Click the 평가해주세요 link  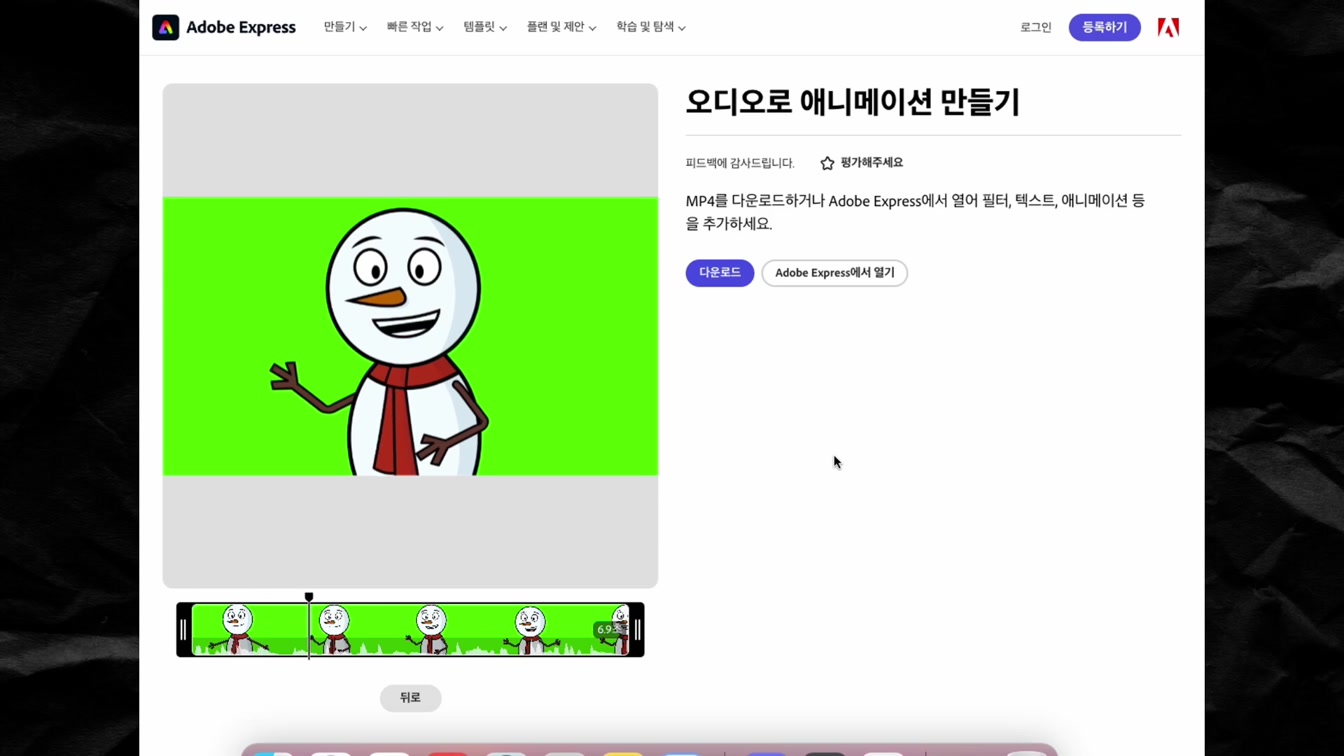pos(871,163)
